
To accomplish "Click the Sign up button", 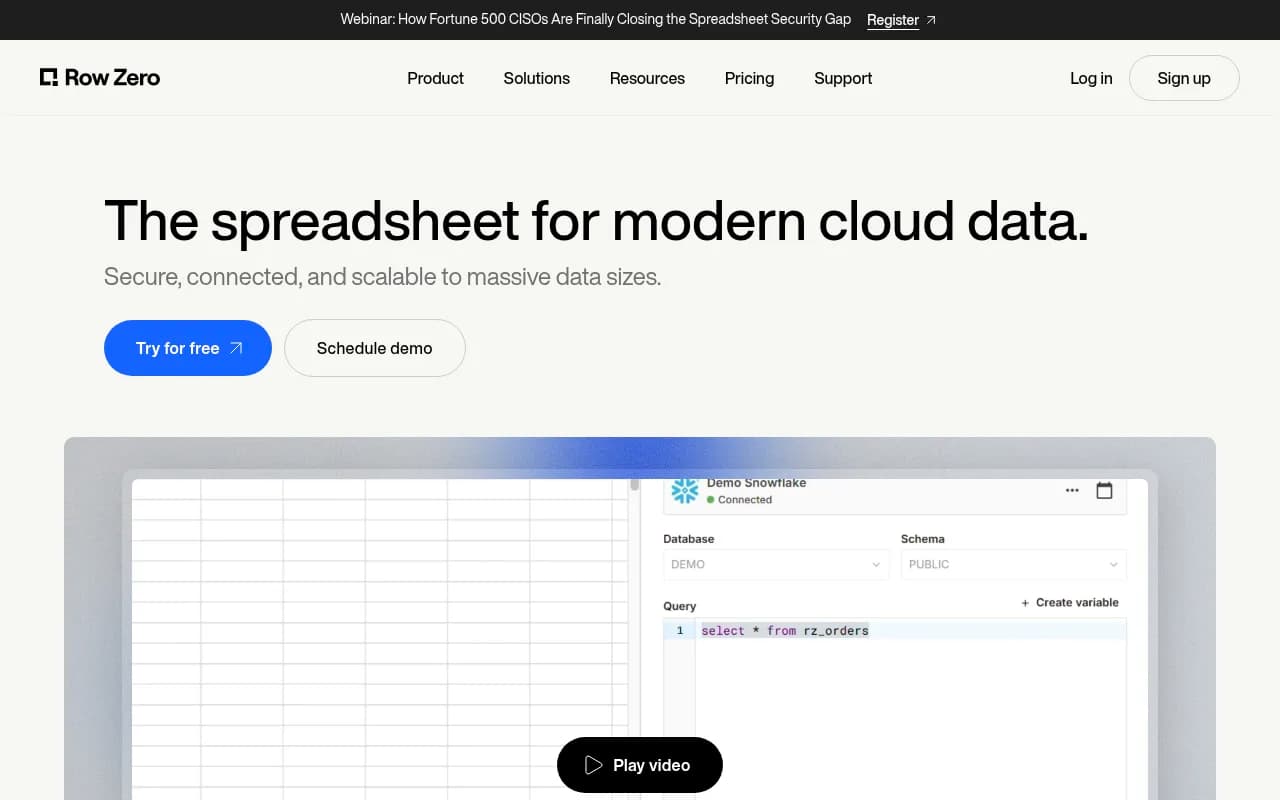I will click(1184, 78).
